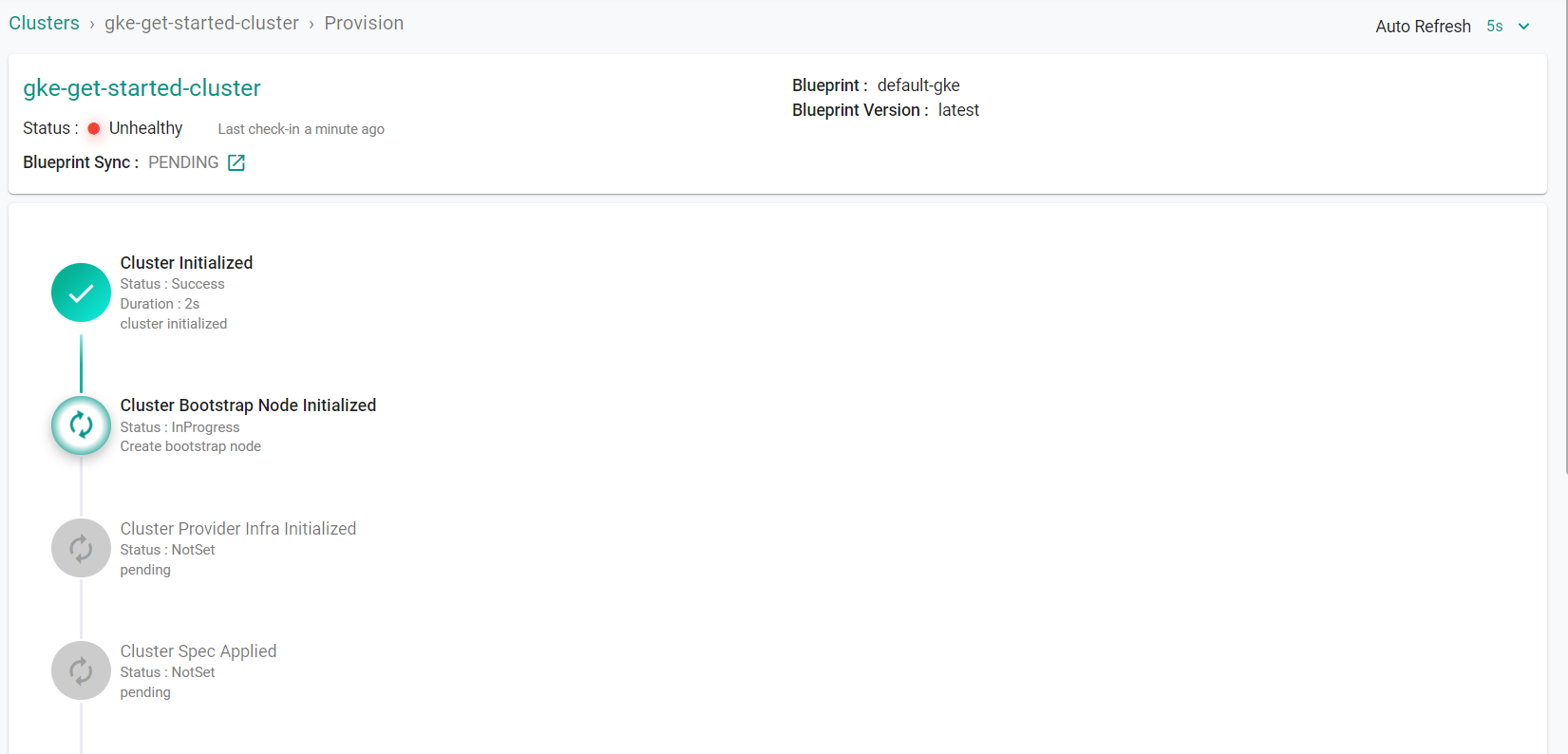Click the Cluster Bootstrap Node in-progress icon
Image resolution: width=1568 pixels, height=754 pixels.
[81, 425]
